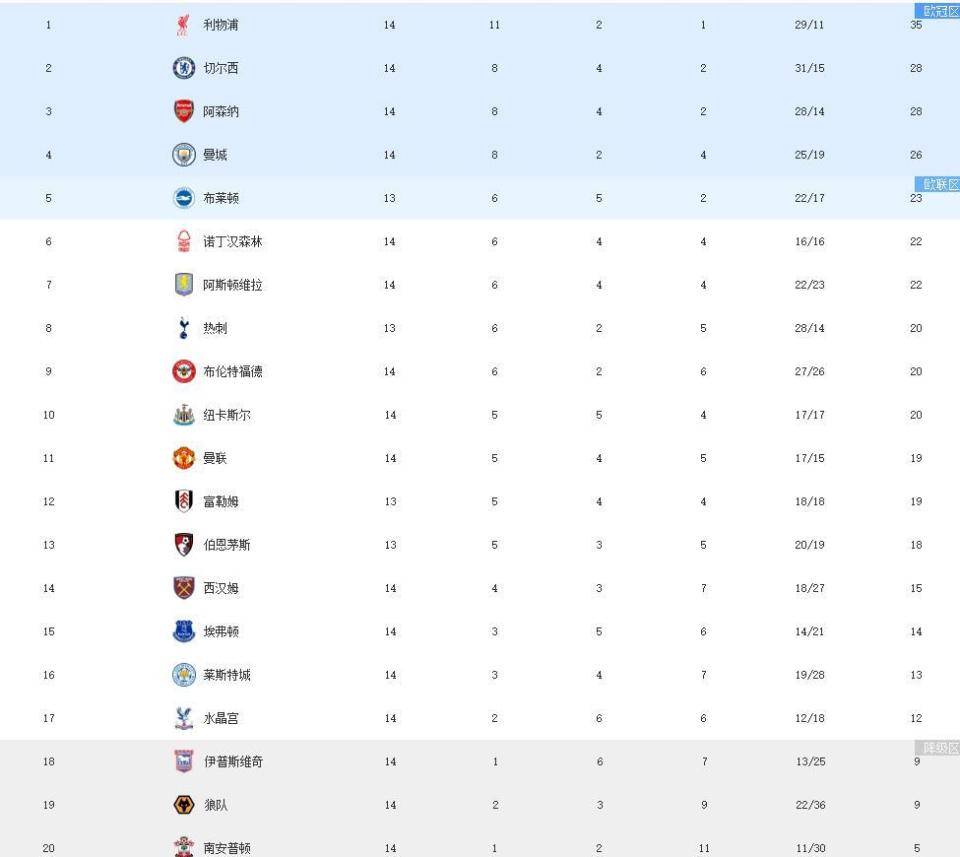Viewport: 960px width, 857px height.
Task: Click the Arsenal crest icon
Action: point(184,111)
